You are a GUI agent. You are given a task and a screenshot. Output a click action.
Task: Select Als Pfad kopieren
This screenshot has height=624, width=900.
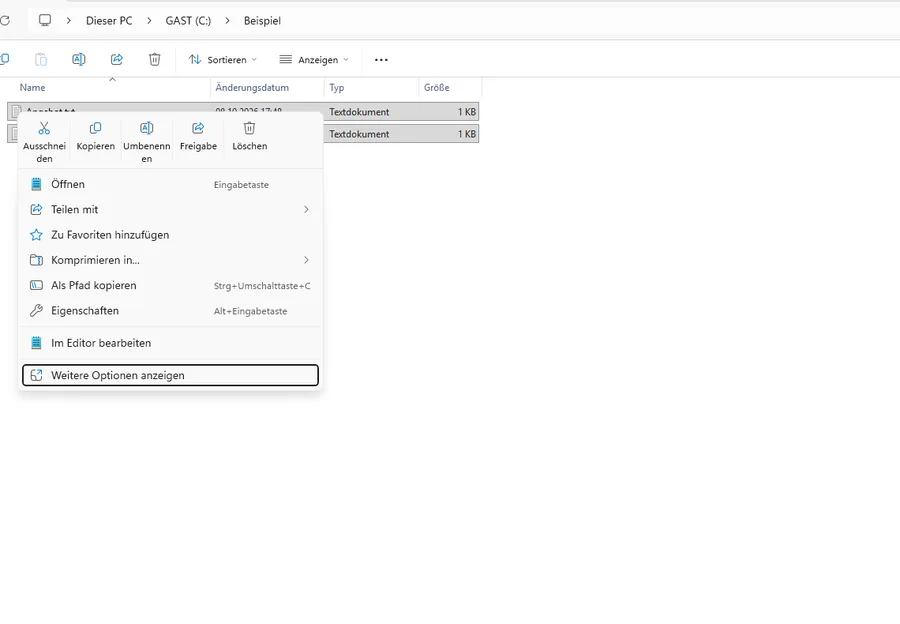(170, 285)
